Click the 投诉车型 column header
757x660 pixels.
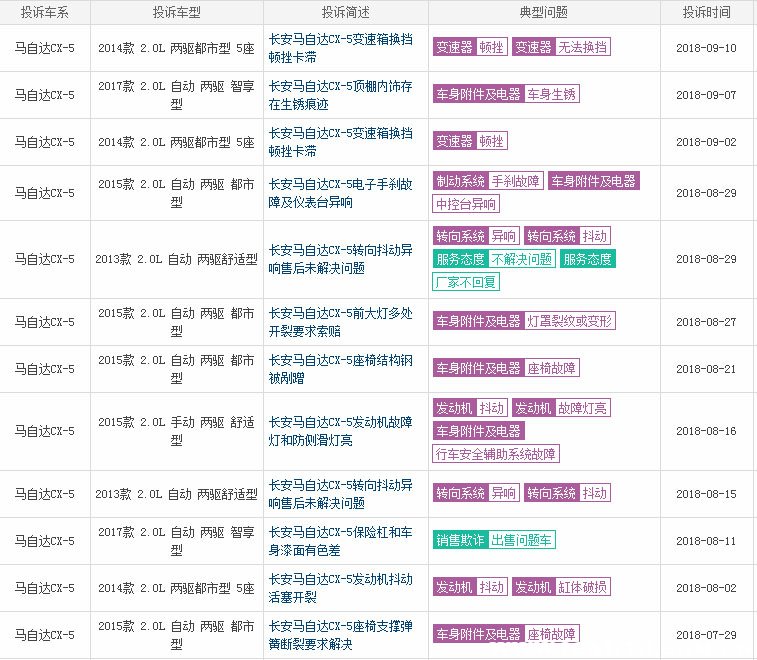177,12
